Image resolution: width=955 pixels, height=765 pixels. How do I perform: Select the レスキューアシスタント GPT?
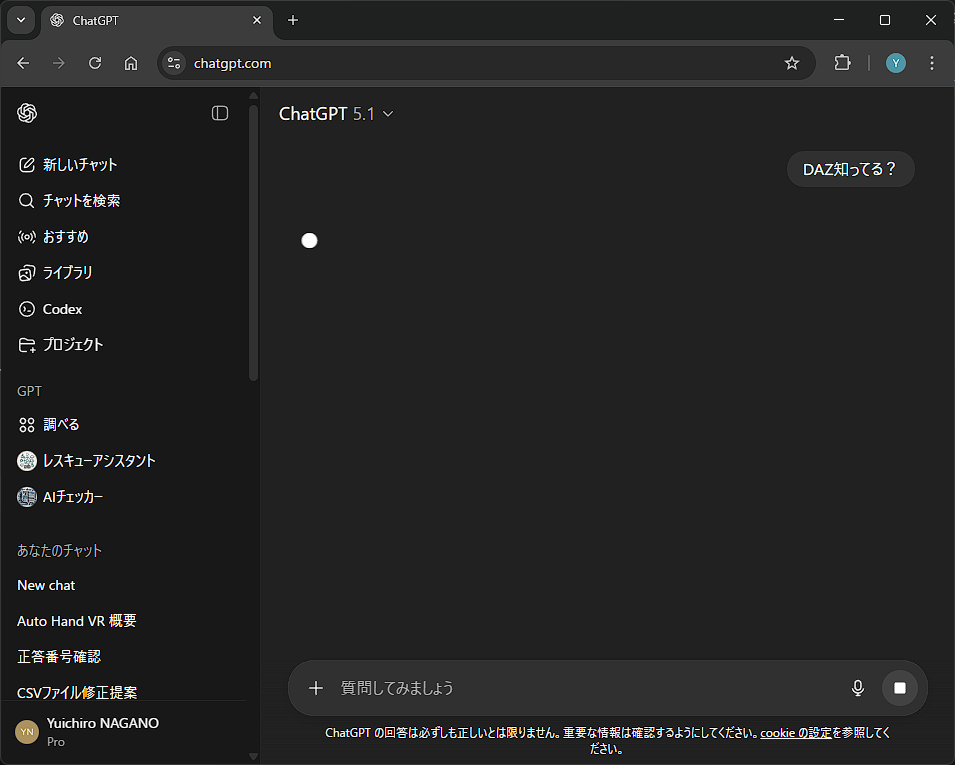coord(99,461)
